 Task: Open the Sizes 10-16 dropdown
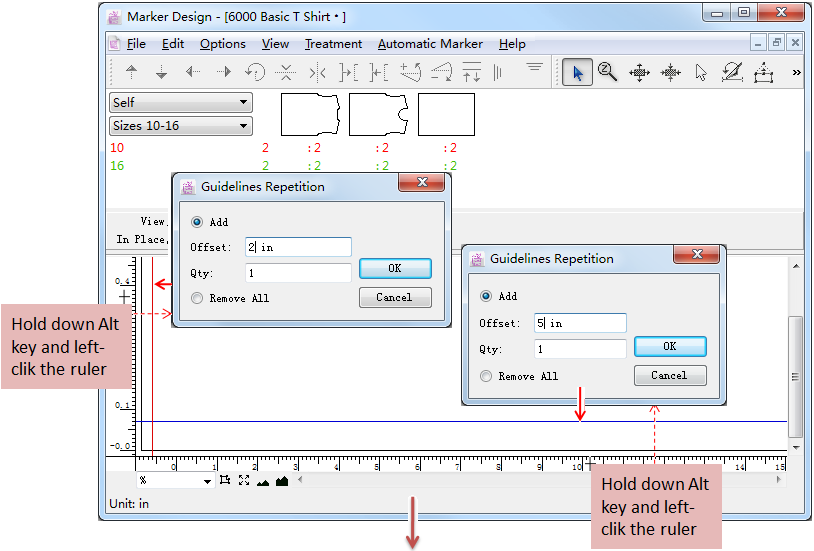click(181, 126)
